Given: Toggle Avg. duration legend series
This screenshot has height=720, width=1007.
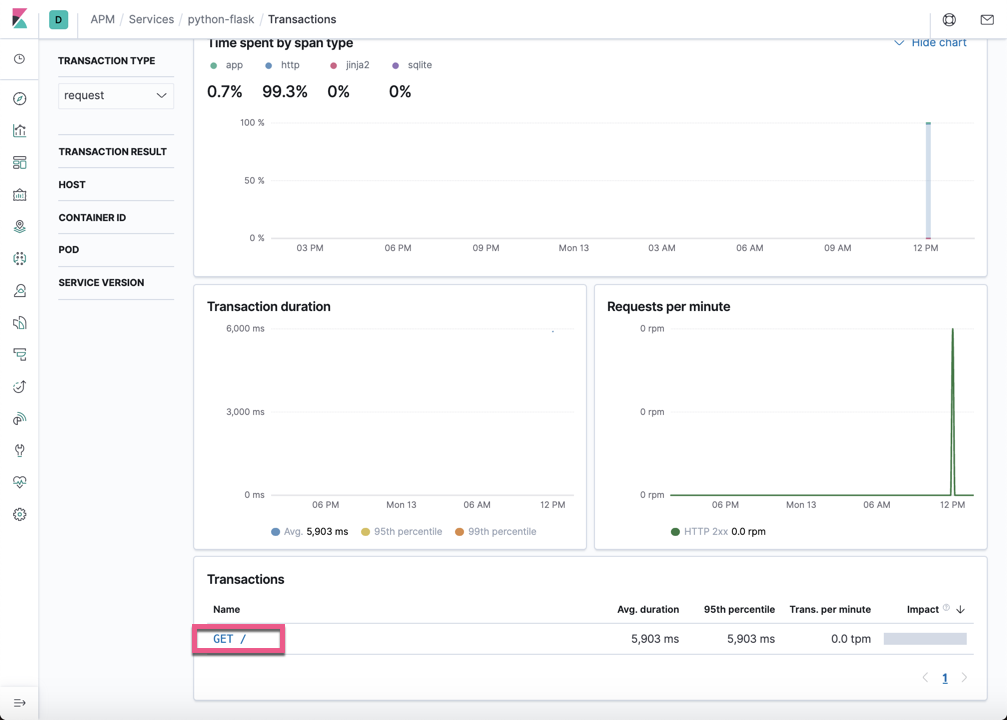Looking at the screenshot, I should [x=310, y=532].
